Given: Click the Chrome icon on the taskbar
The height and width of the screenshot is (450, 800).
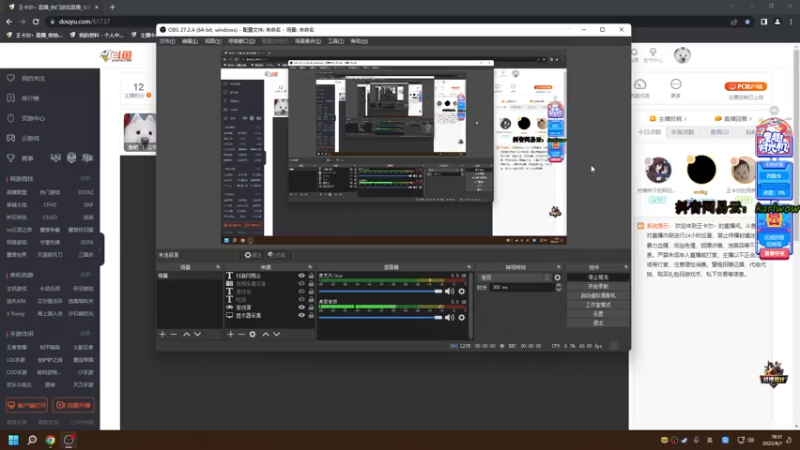Looking at the screenshot, I should 50,440.
